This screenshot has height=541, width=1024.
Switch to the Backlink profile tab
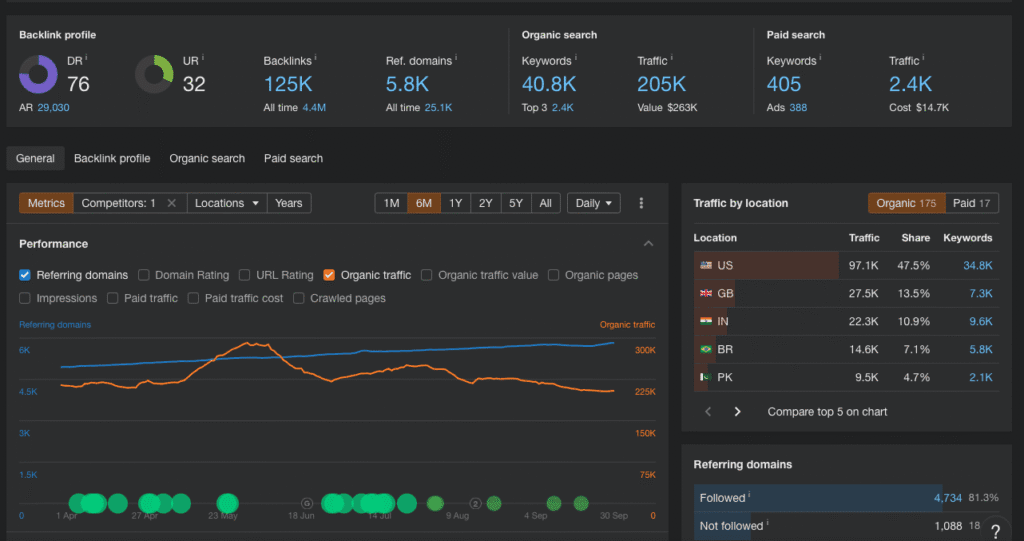112,158
